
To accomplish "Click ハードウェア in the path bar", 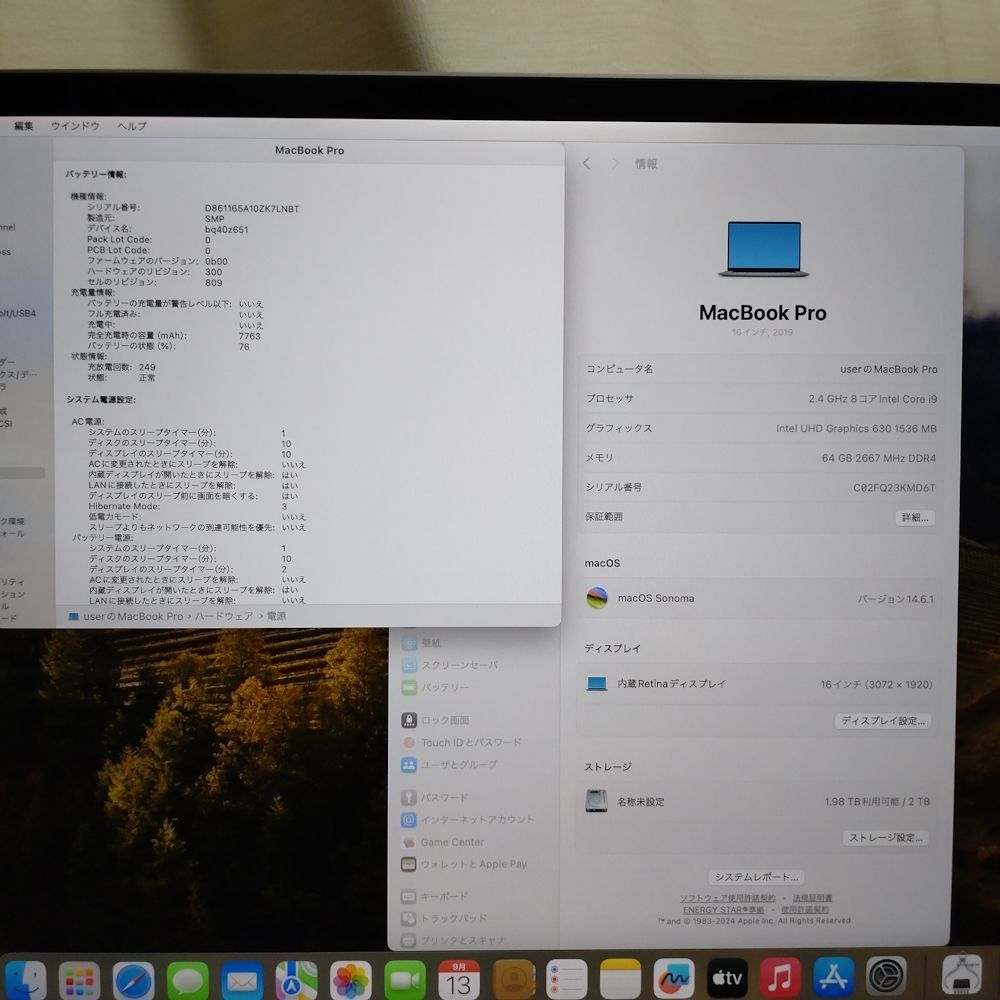I will click(224, 616).
